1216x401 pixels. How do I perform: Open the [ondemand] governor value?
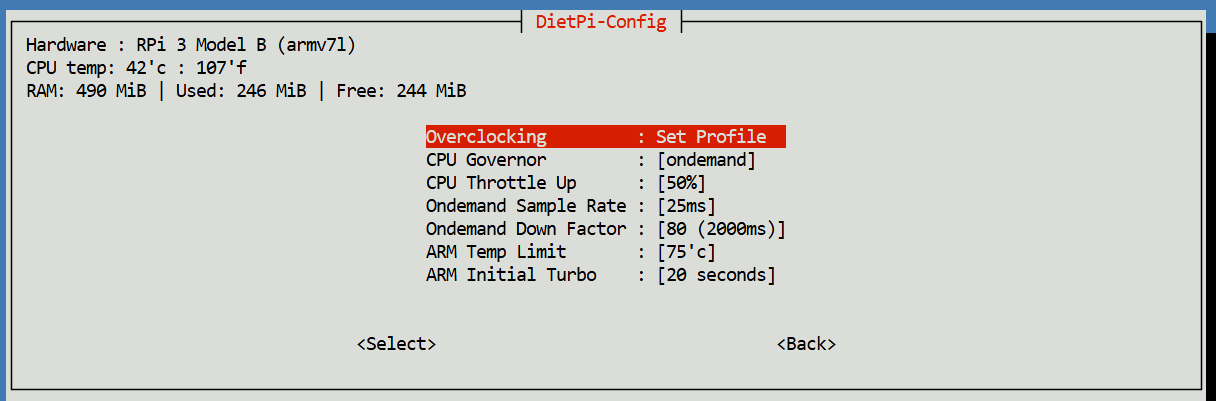[x=706, y=160]
